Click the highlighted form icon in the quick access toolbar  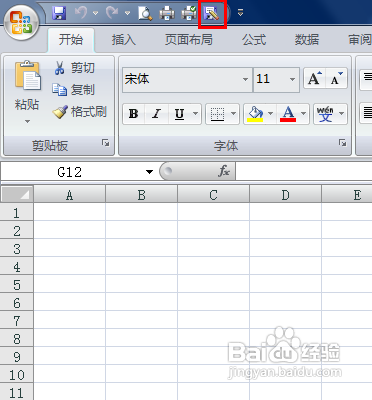212,14
